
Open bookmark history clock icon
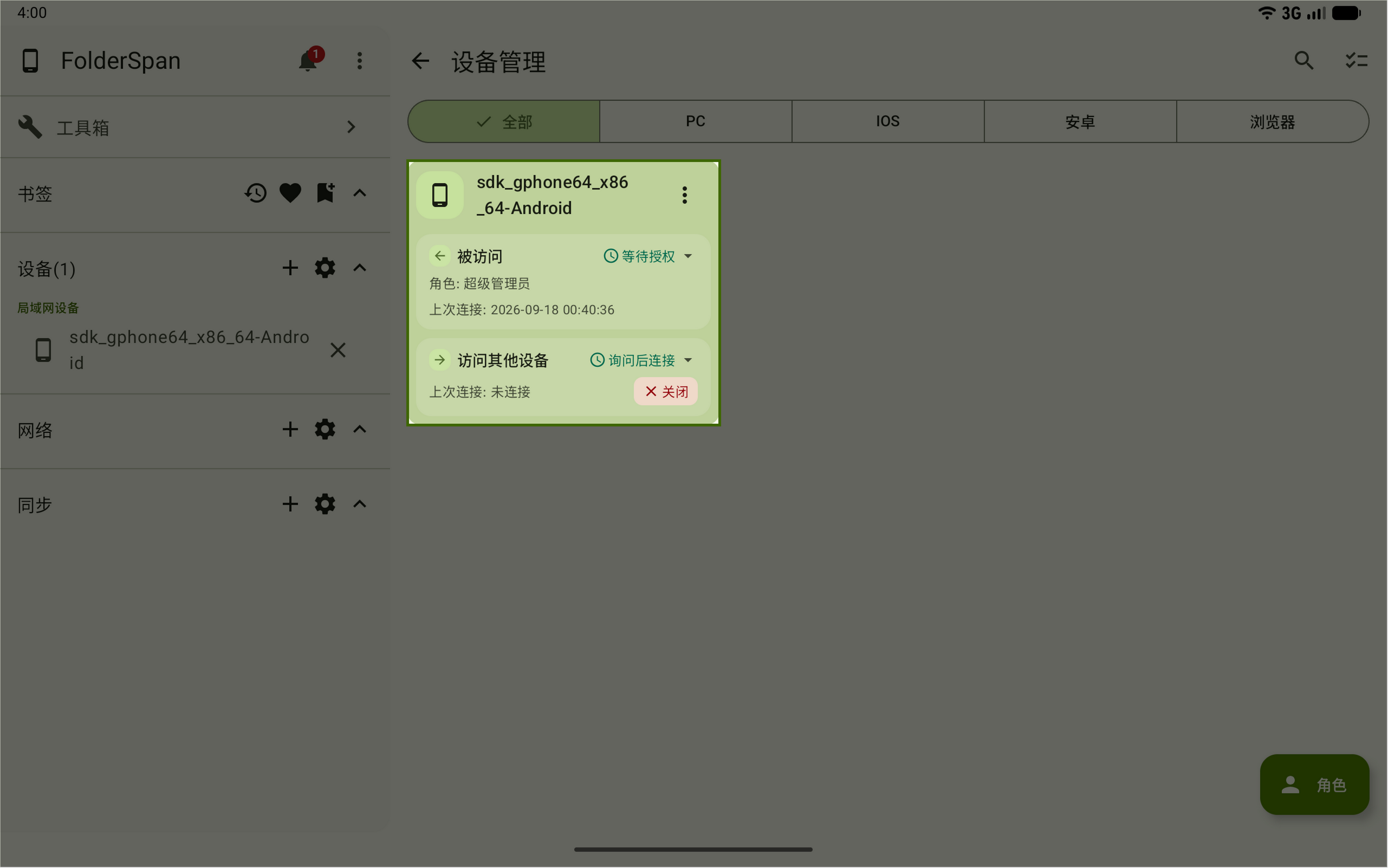(x=256, y=193)
